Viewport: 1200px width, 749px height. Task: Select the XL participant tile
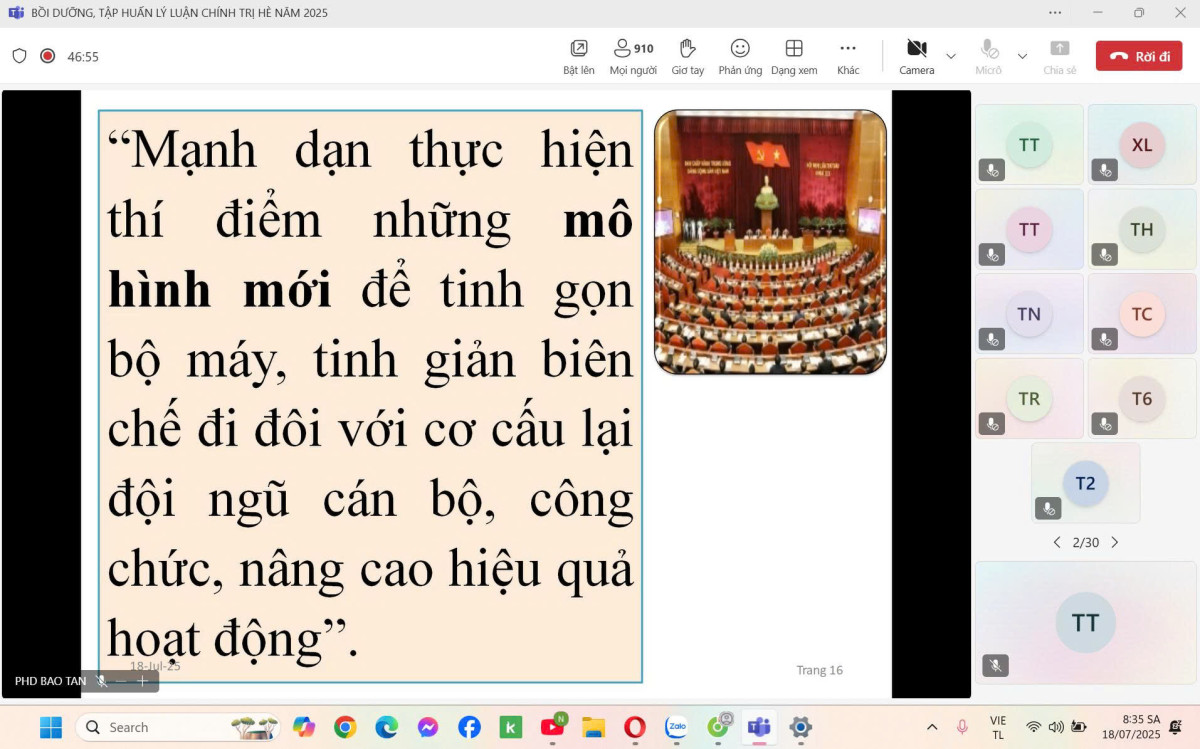click(1141, 145)
